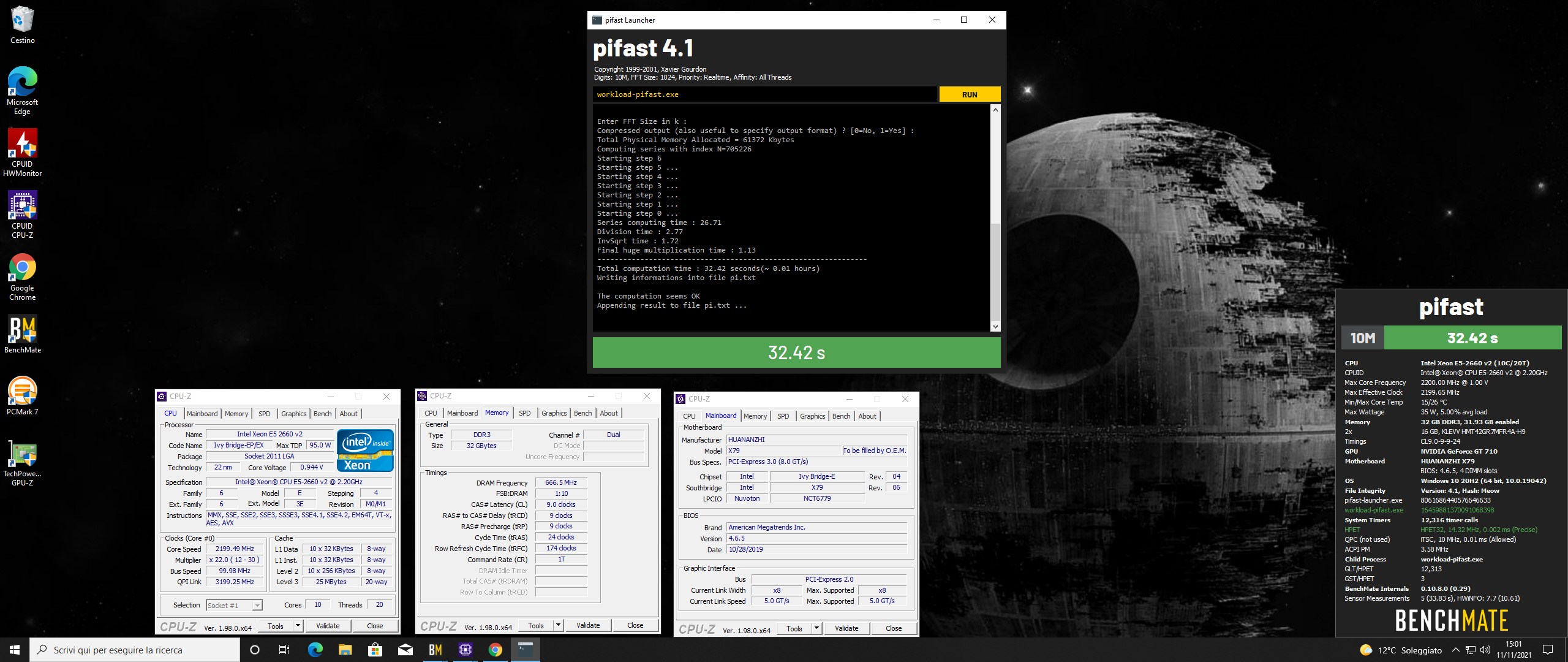Expand Tools dropdown arrow in CPU tab window
This screenshot has height=662, width=1568.
pyautogui.click(x=298, y=626)
